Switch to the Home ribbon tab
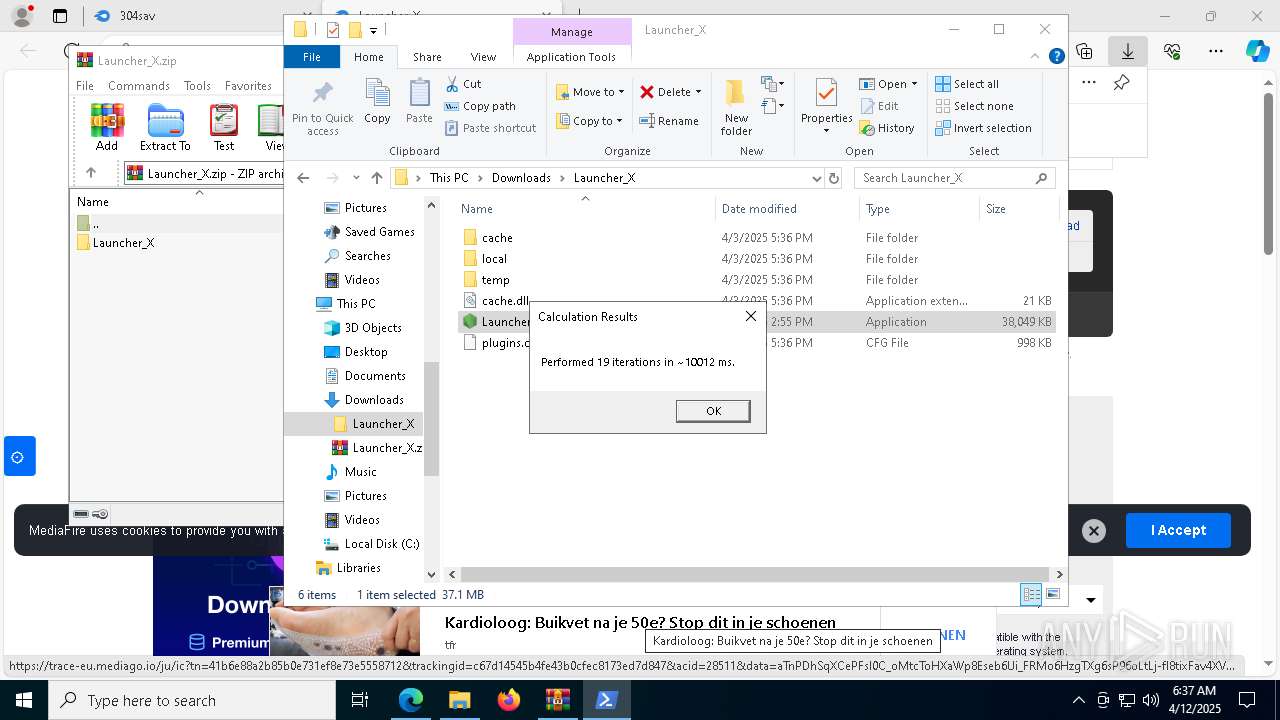Screen dimensions: 1280x720 (368, 57)
